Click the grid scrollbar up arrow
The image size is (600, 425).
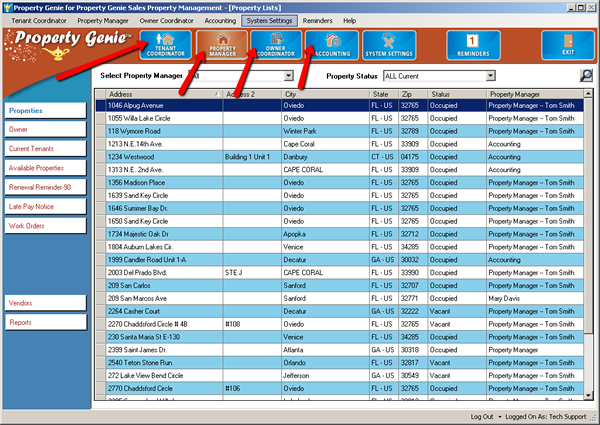(588, 93)
